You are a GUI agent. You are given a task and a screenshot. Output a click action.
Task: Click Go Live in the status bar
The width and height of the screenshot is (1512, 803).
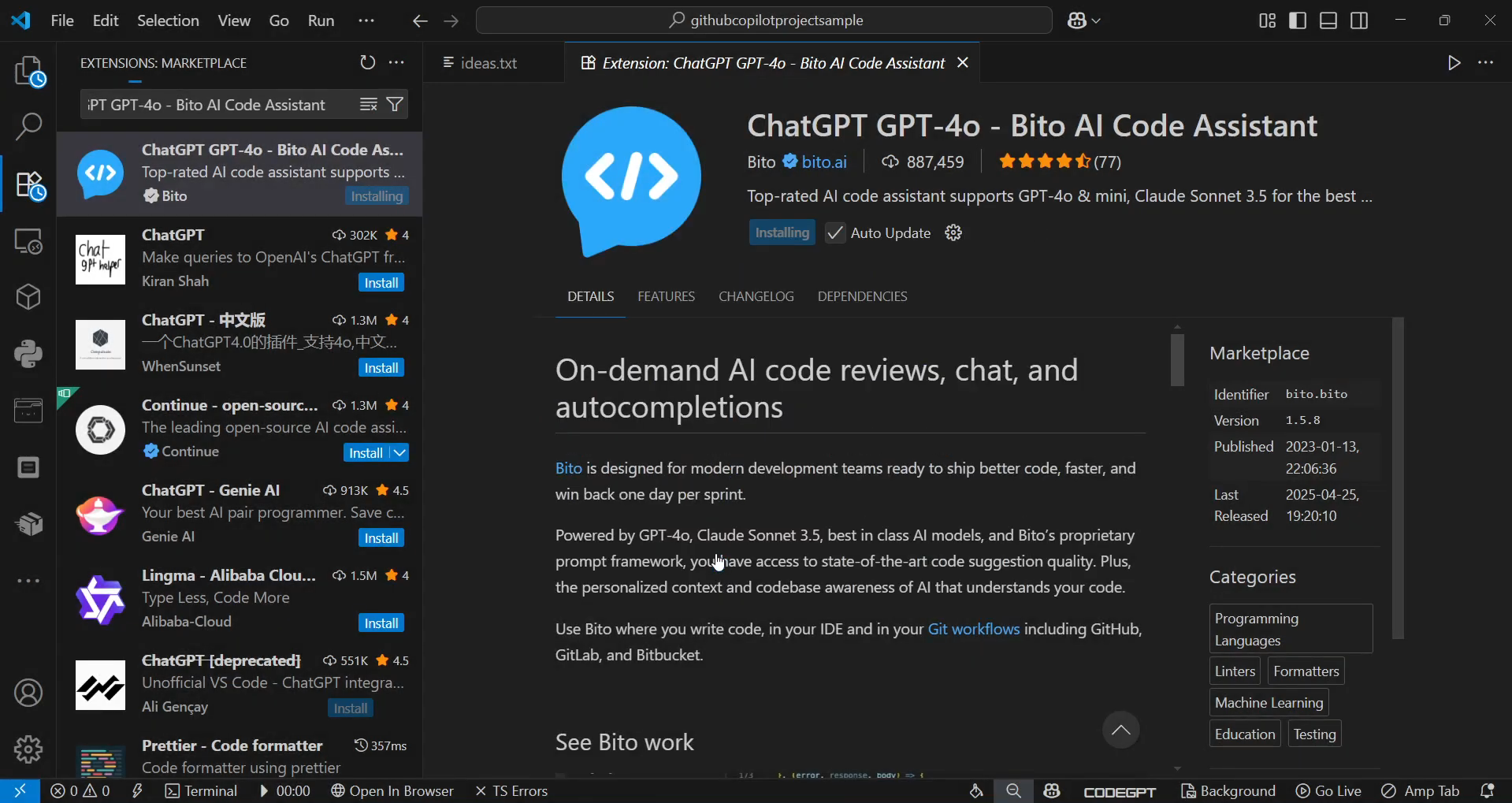[x=1328, y=790]
